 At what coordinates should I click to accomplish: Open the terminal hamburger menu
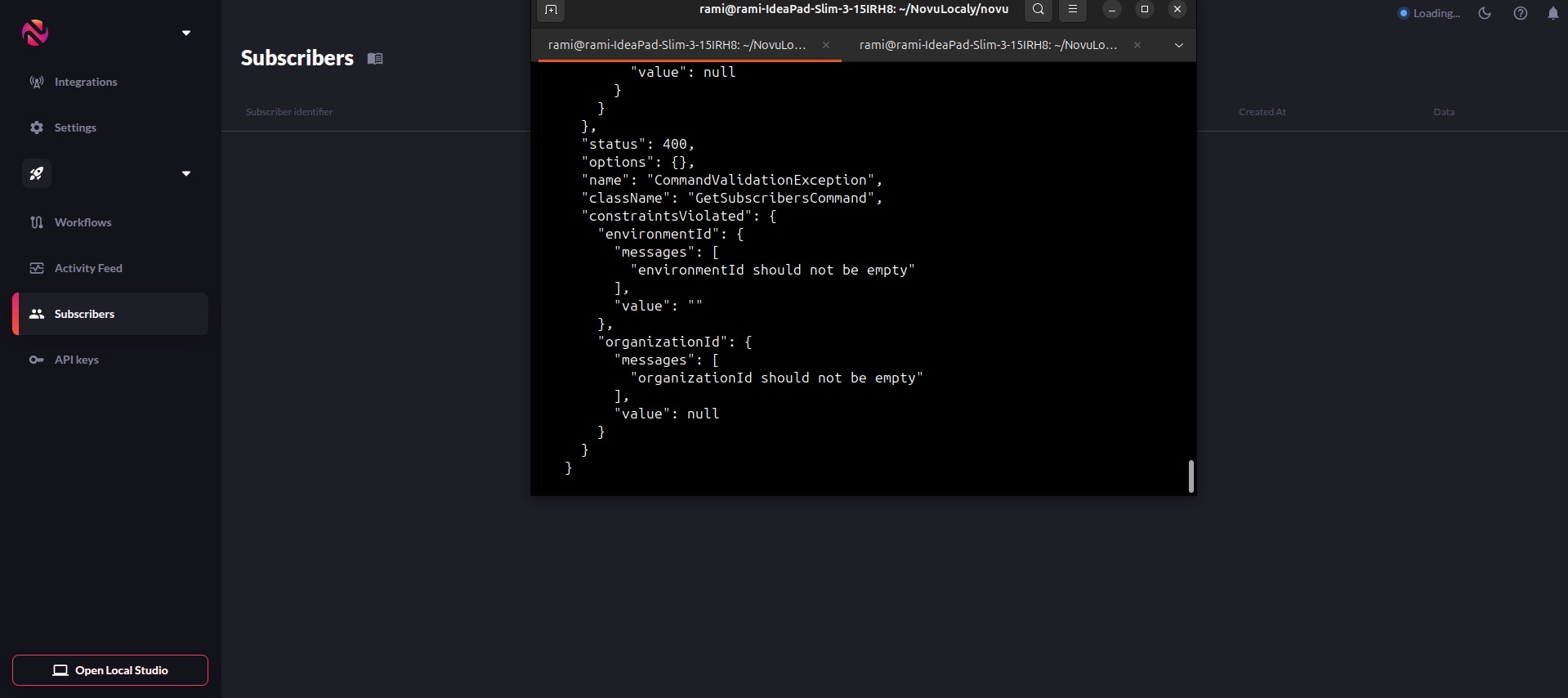[1073, 10]
